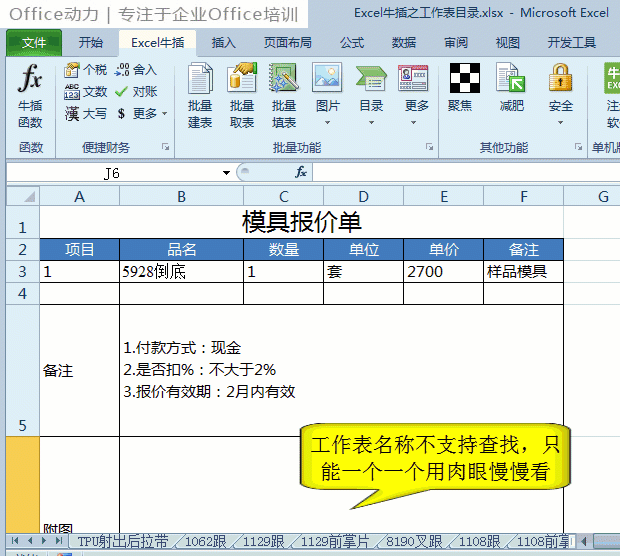Click the Name Box showing J6
This screenshot has height=556, width=620.
coord(112,173)
